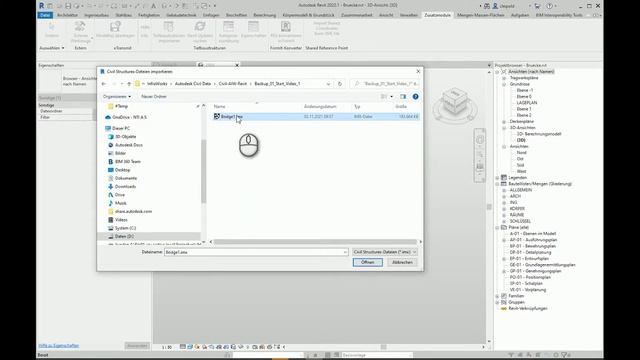This screenshot has height=360, width=640.
Task: Sort by the Änderungsdatum column header
Action: [x=320, y=107]
